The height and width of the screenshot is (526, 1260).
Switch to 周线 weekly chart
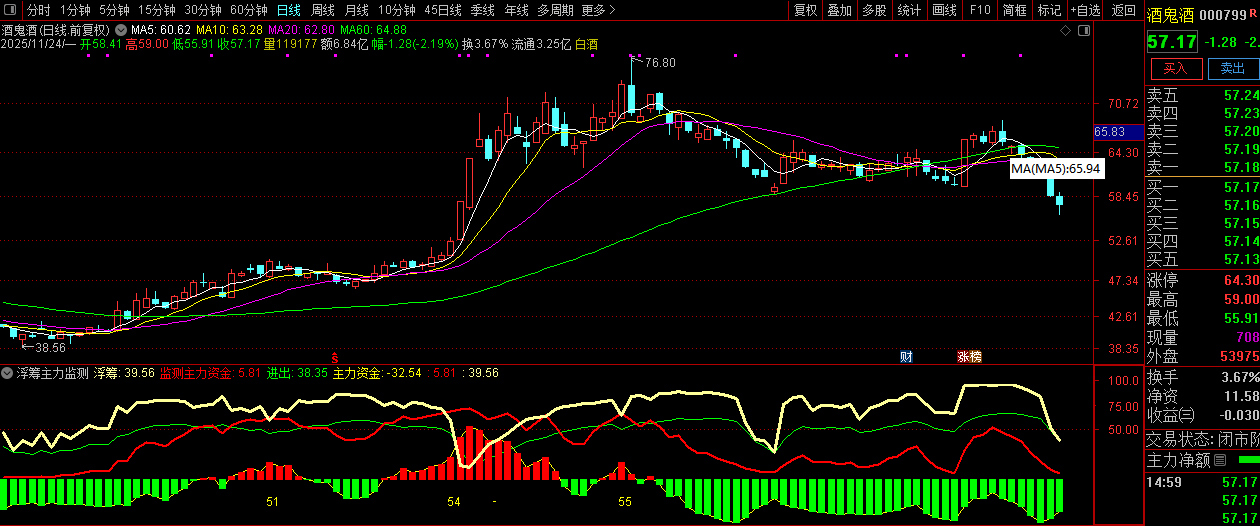tap(323, 10)
